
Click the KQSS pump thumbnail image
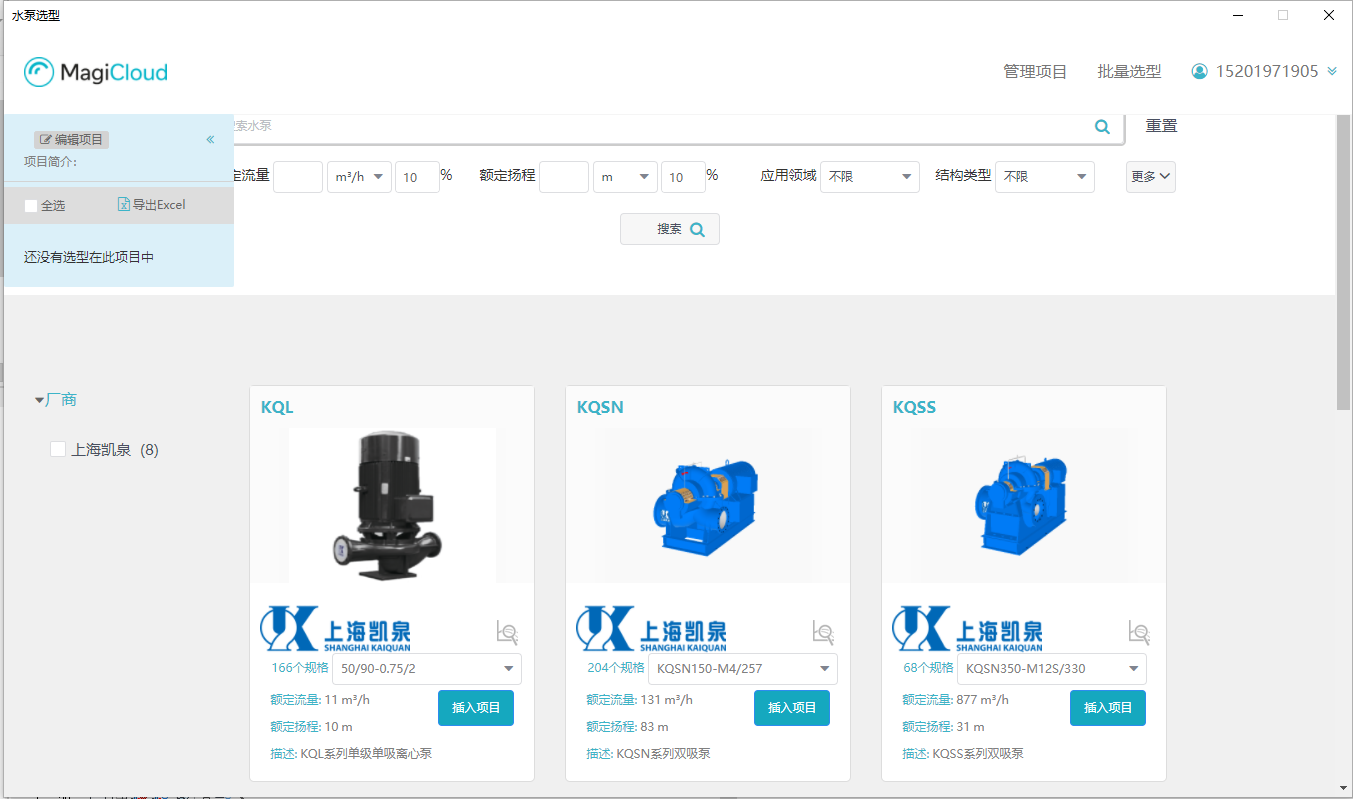pyautogui.click(x=1024, y=505)
